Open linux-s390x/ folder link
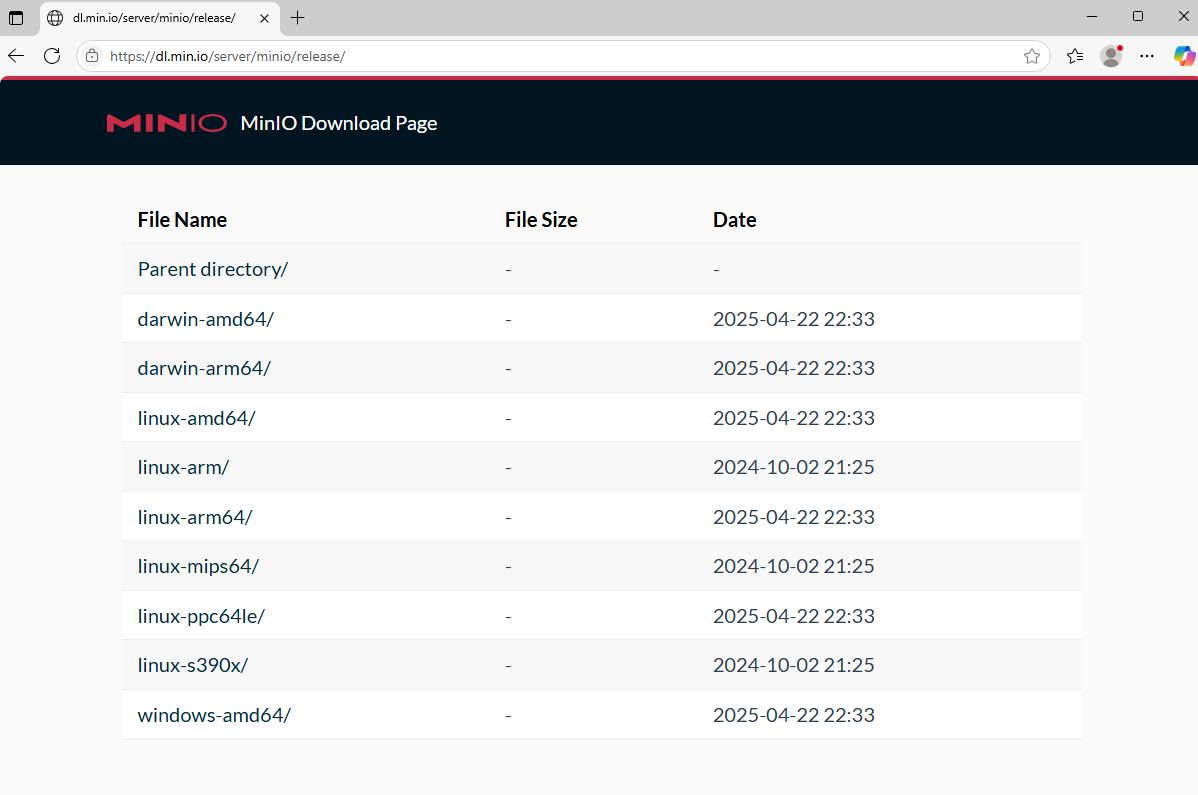 pos(193,665)
